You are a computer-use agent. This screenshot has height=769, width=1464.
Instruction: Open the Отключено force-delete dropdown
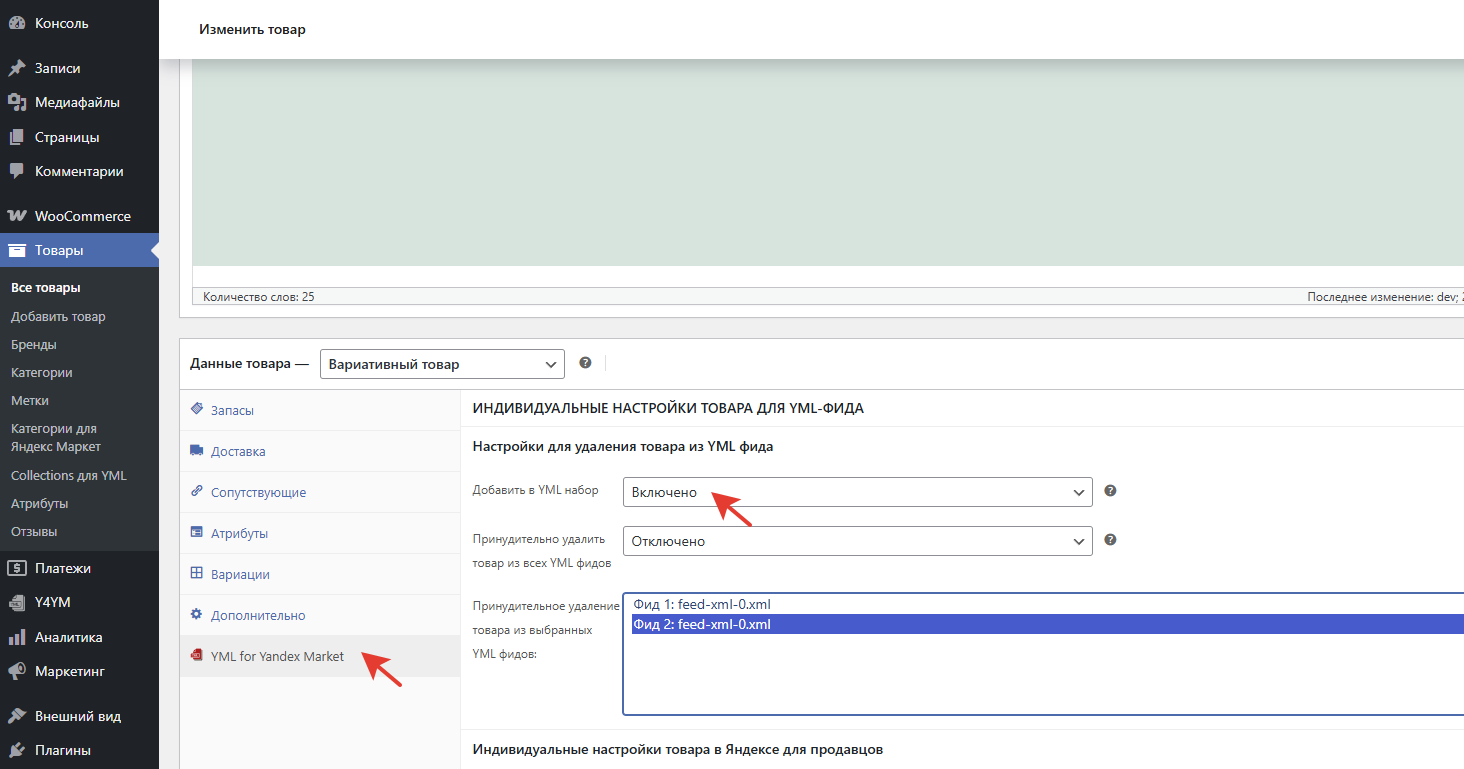click(857, 541)
